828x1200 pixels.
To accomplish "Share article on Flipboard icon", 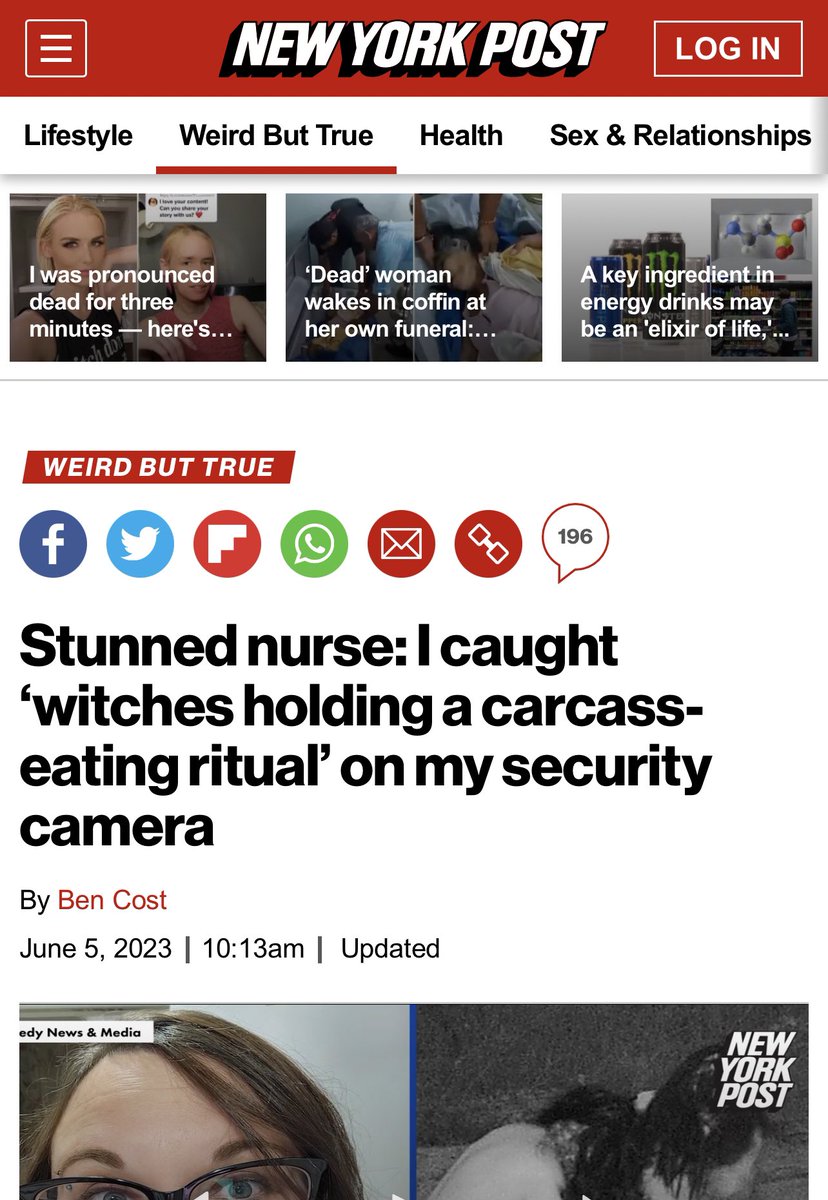I will point(227,544).
